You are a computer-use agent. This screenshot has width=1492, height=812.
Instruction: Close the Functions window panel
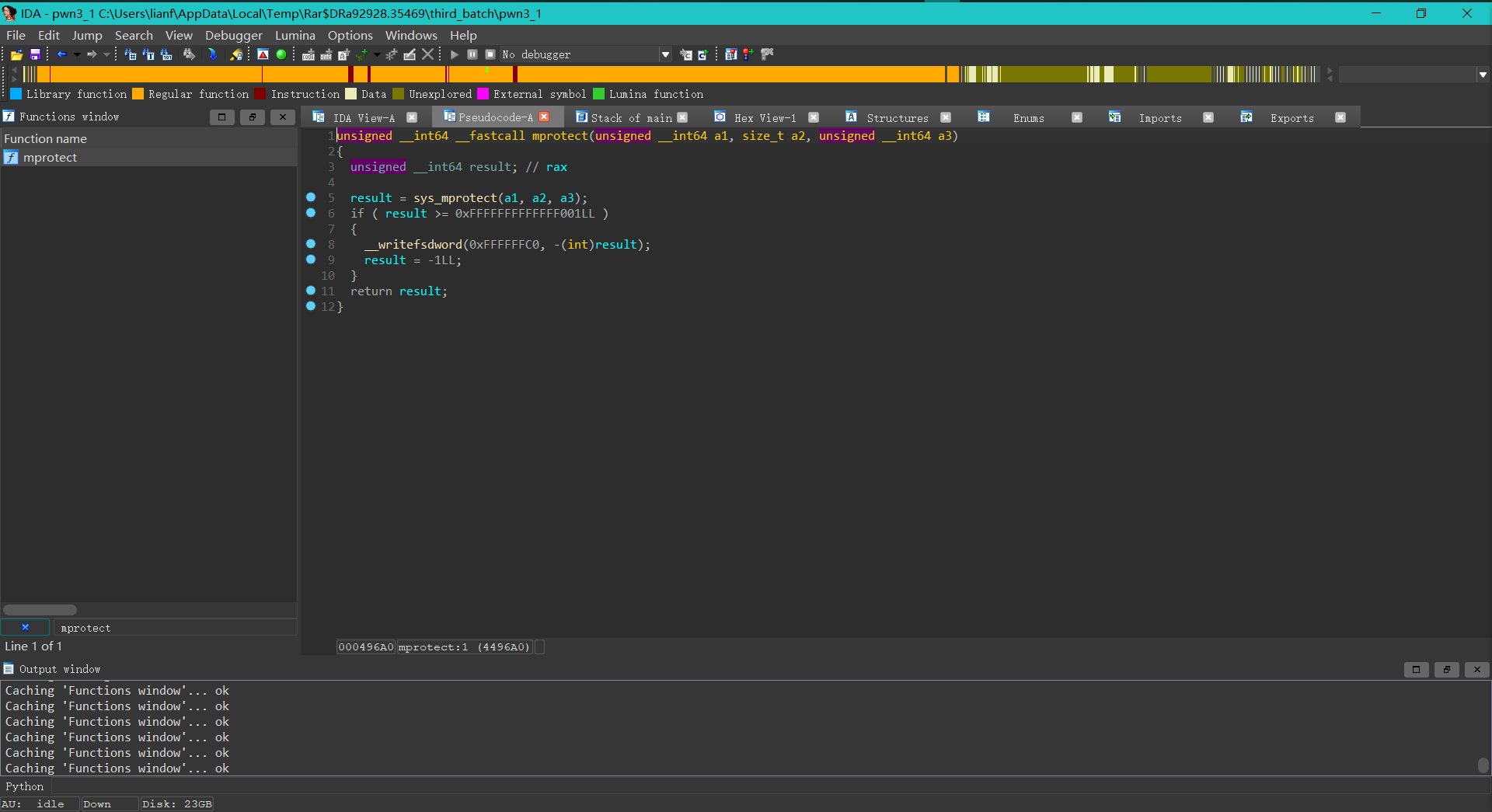coord(282,117)
